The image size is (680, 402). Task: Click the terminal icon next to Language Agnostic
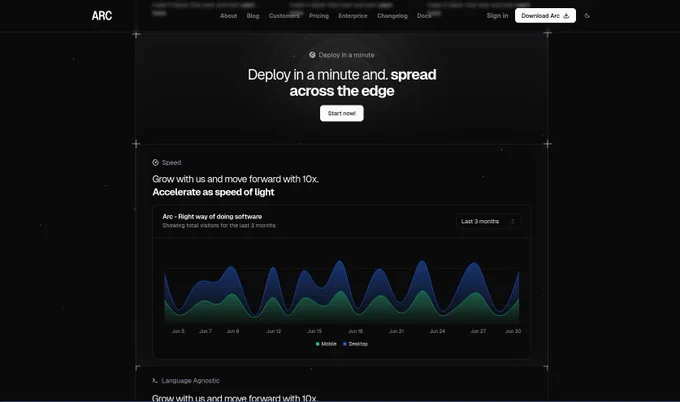[x=155, y=380]
